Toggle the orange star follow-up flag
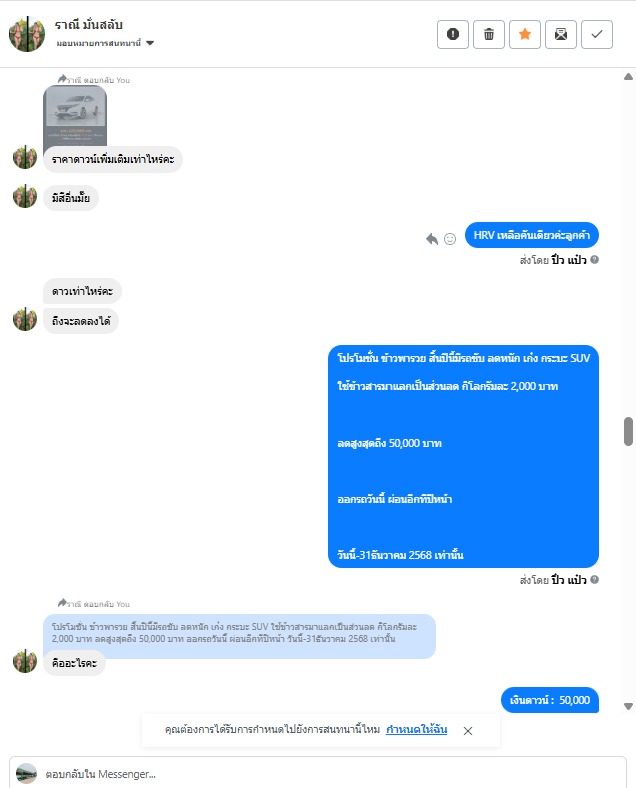 [525, 34]
